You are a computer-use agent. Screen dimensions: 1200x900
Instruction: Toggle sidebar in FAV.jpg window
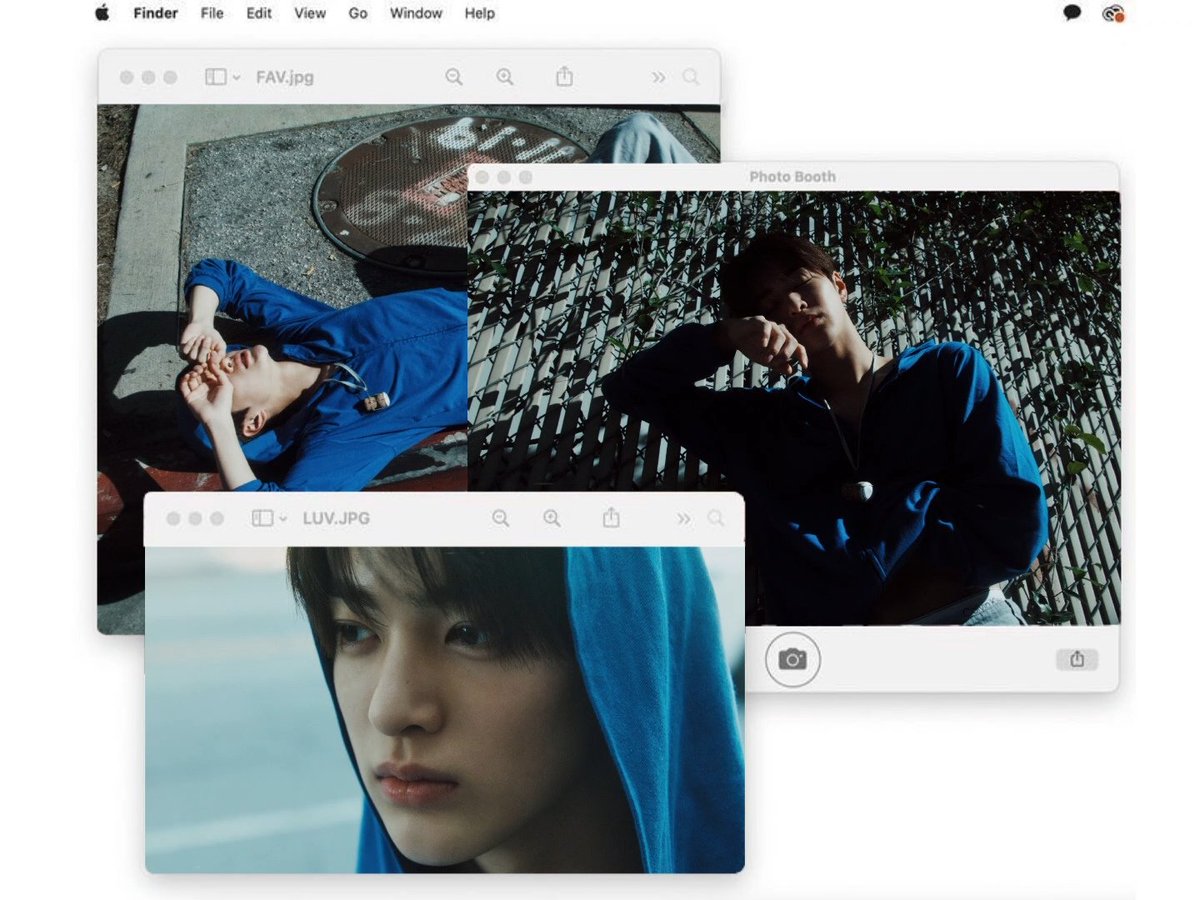click(215, 77)
